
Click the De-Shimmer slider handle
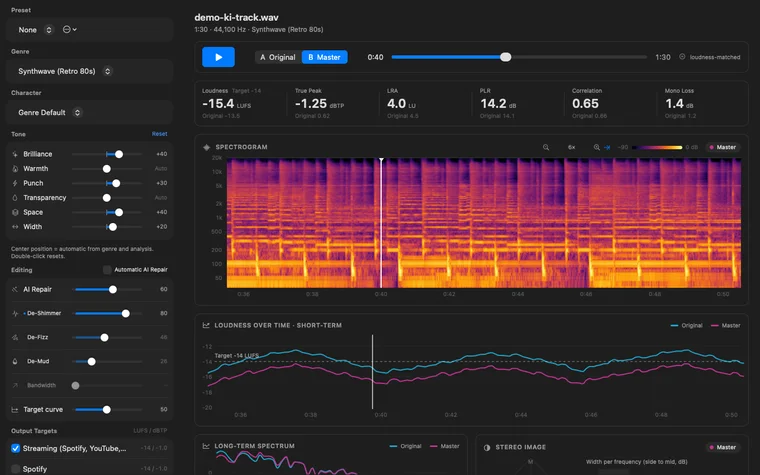[x=126, y=314]
